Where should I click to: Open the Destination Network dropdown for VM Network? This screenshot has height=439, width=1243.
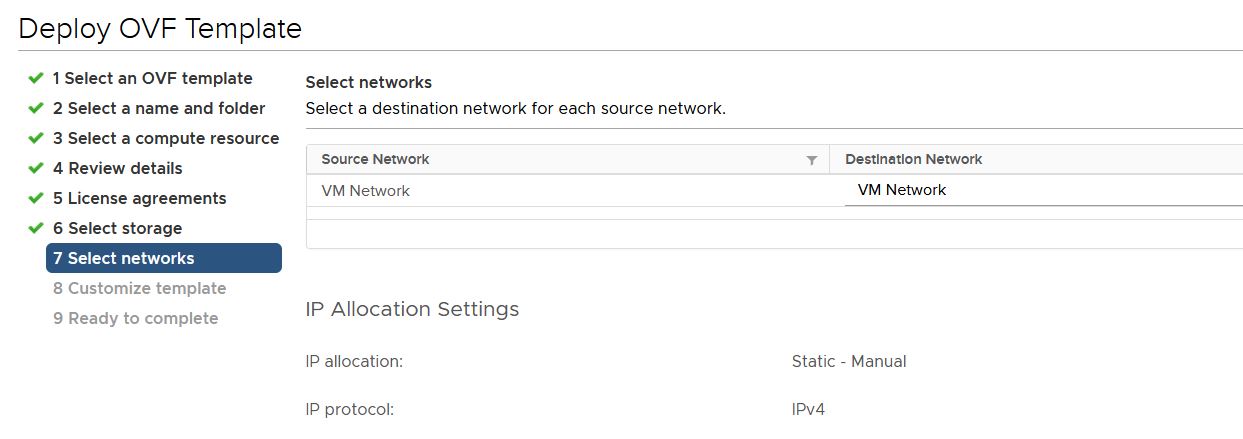pos(1040,190)
